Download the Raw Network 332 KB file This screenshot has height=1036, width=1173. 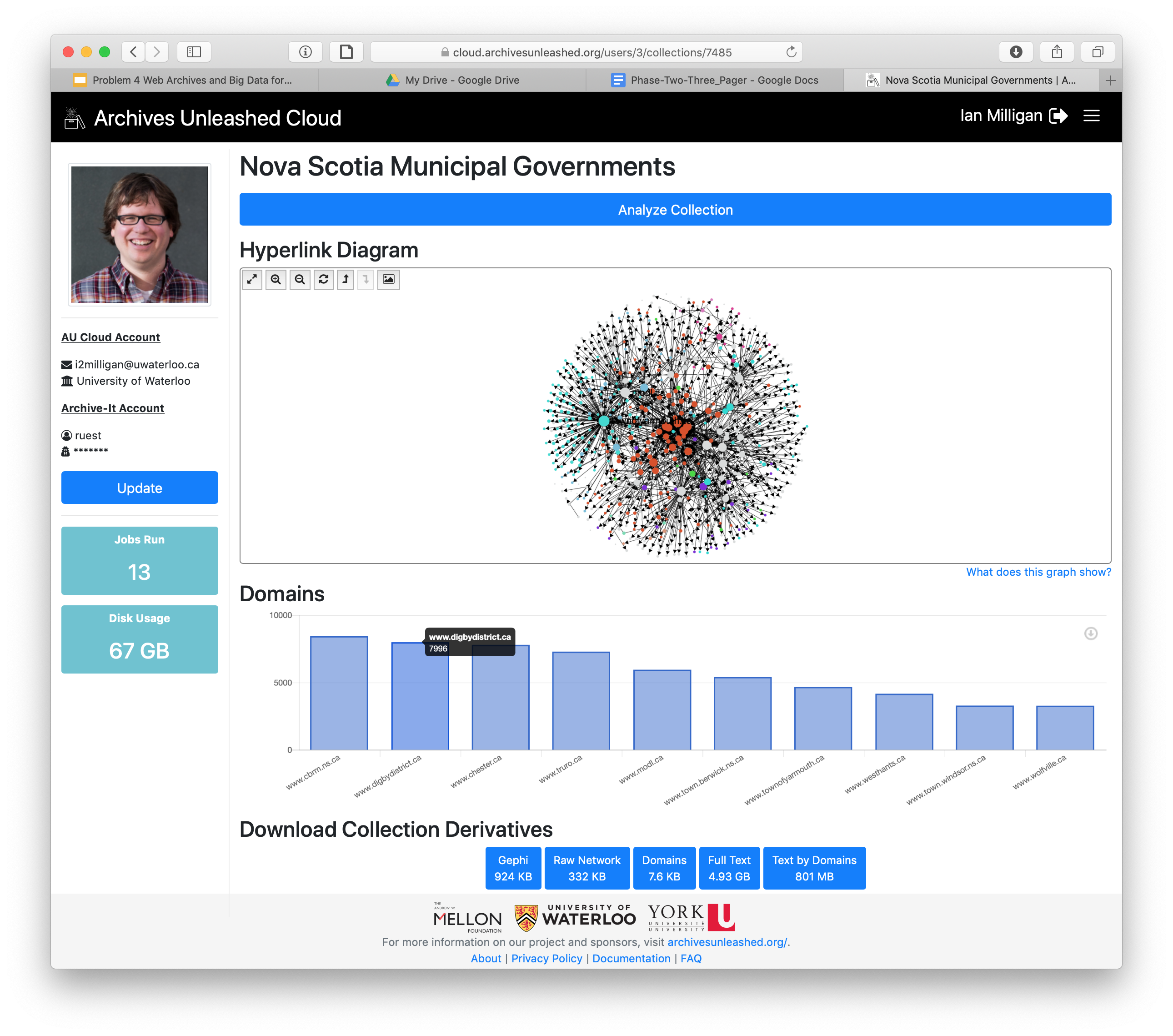[586, 868]
